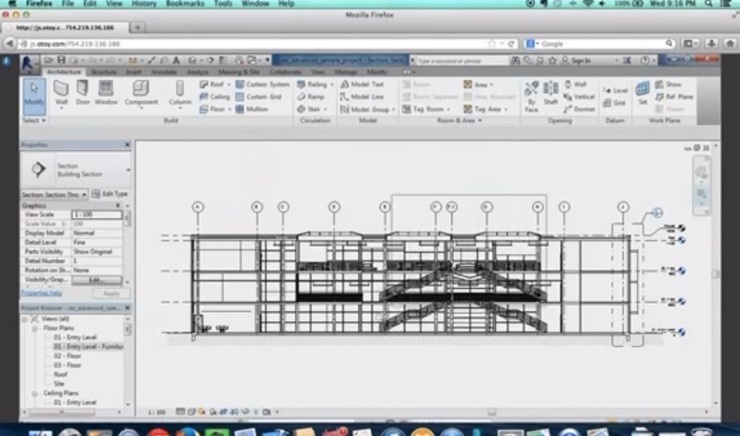Pick the Dormer opening tool
Viewport: 740px width, 436px height.
[x=579, y=109]
